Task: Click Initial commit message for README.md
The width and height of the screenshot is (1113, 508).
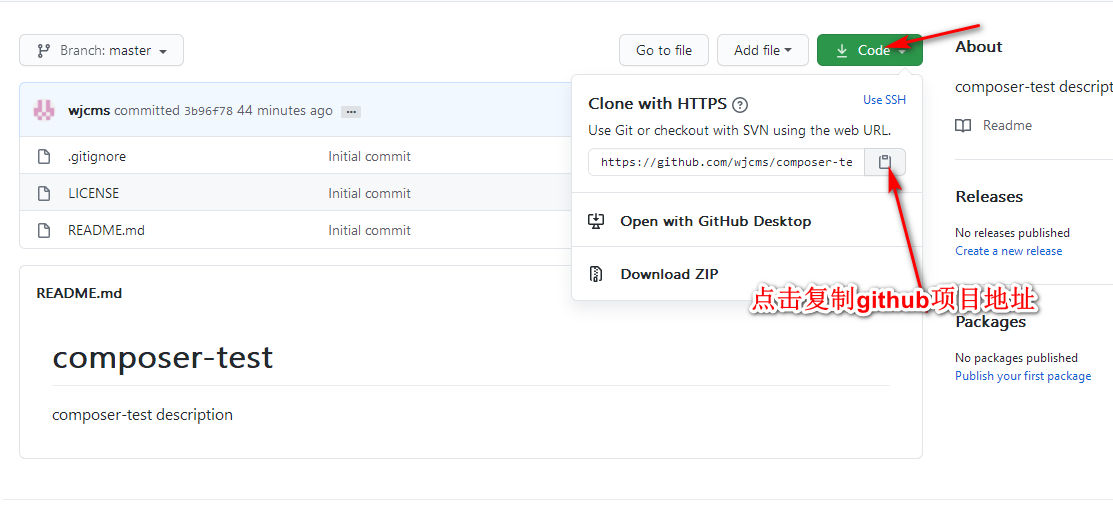Action: point(369,230)
